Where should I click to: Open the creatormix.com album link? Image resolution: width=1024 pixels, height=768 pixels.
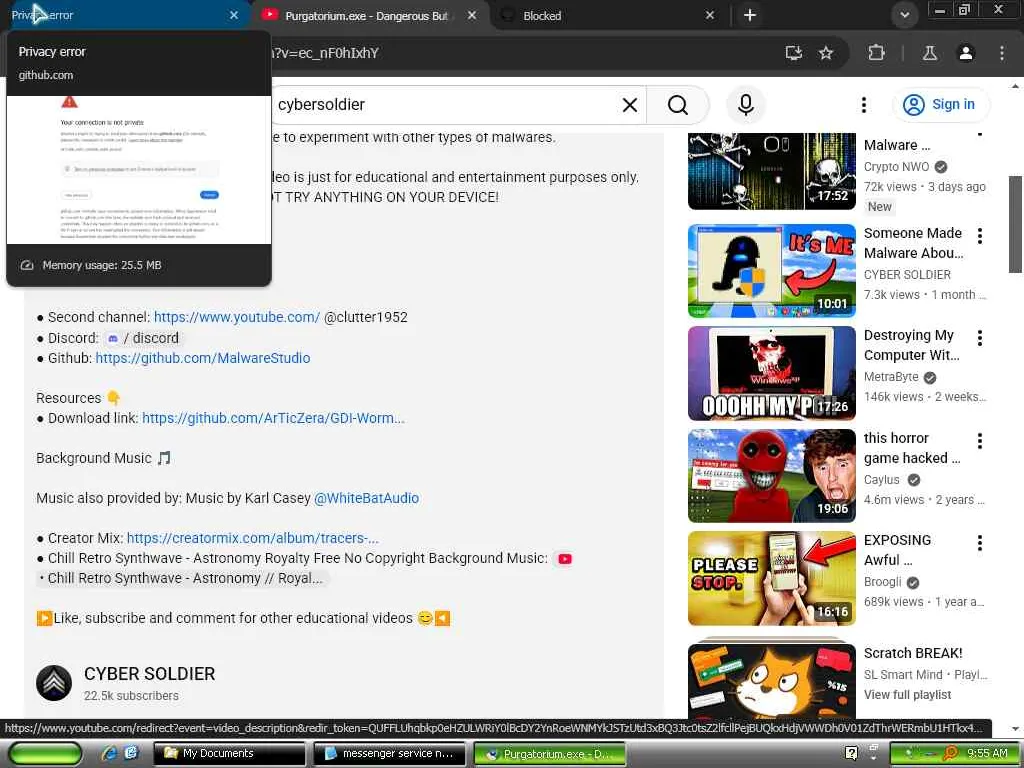pyautogui.click(x=253, y=538)
